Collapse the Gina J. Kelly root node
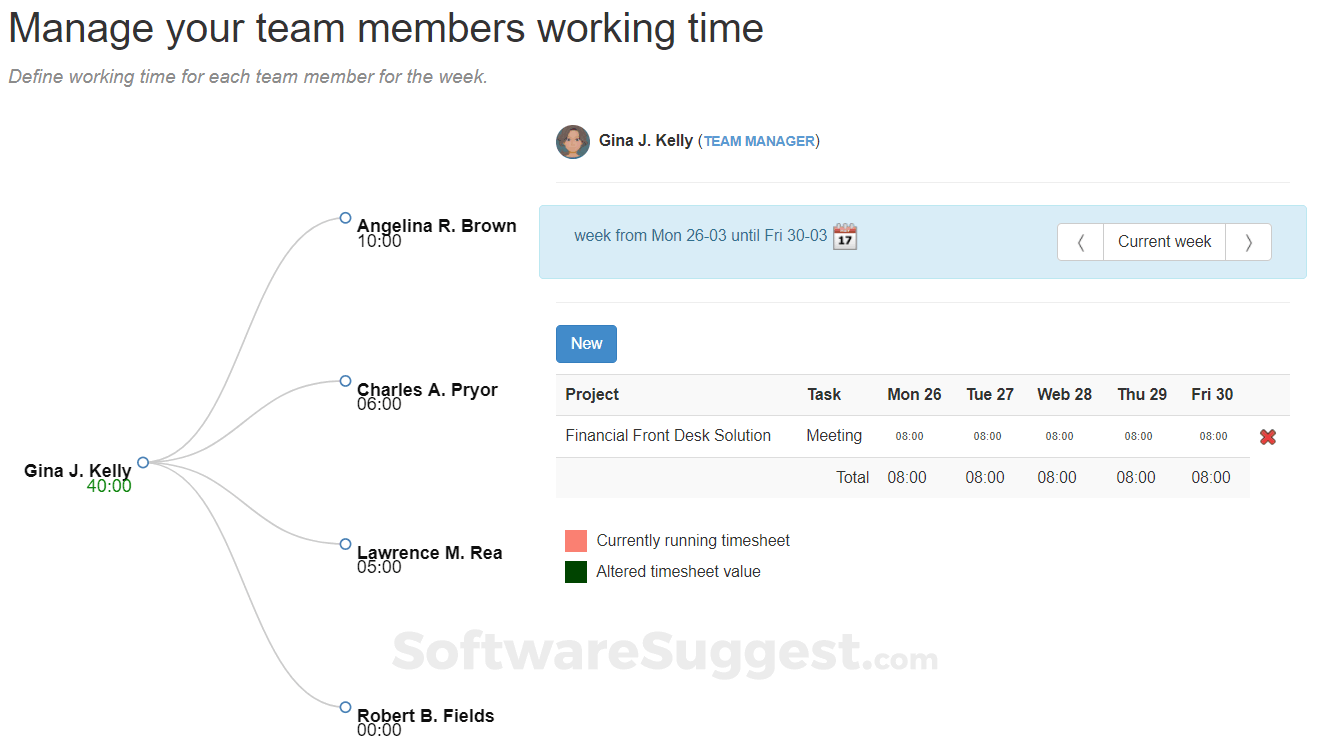The image size is (1329, 749). point(143,462)
